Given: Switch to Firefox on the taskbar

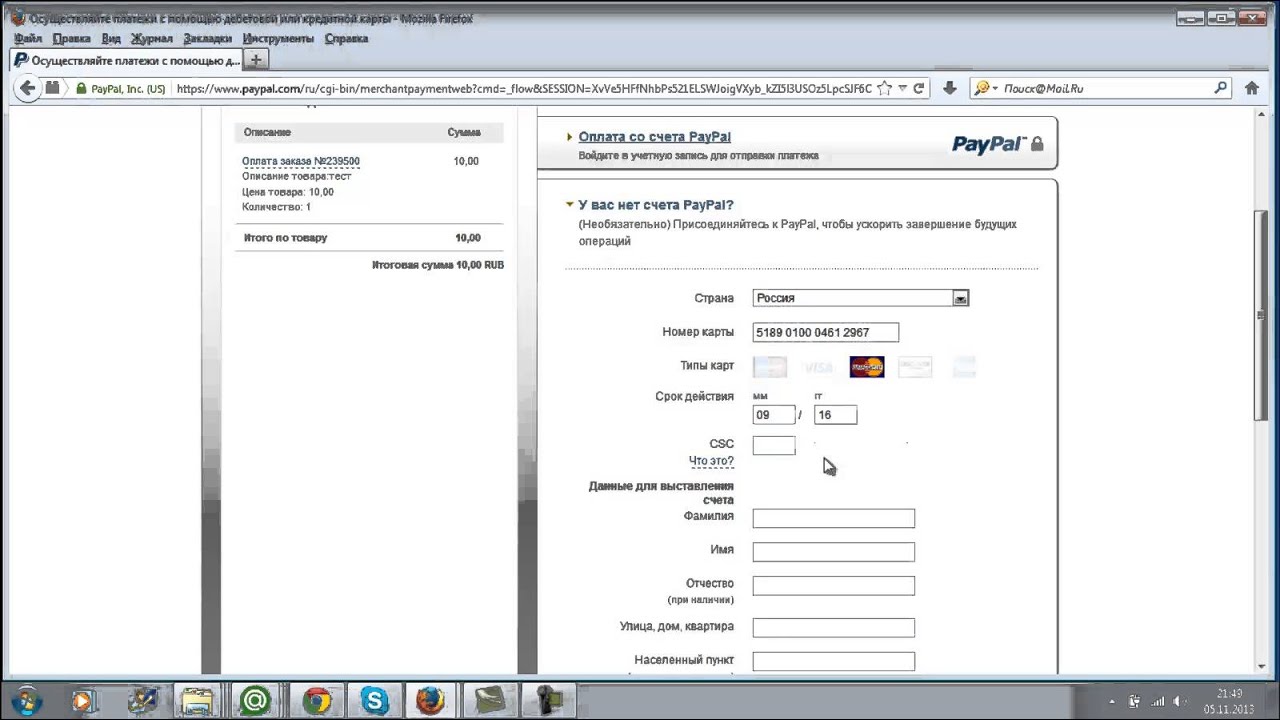Looking at the screenshot, I should click(432, 701).
